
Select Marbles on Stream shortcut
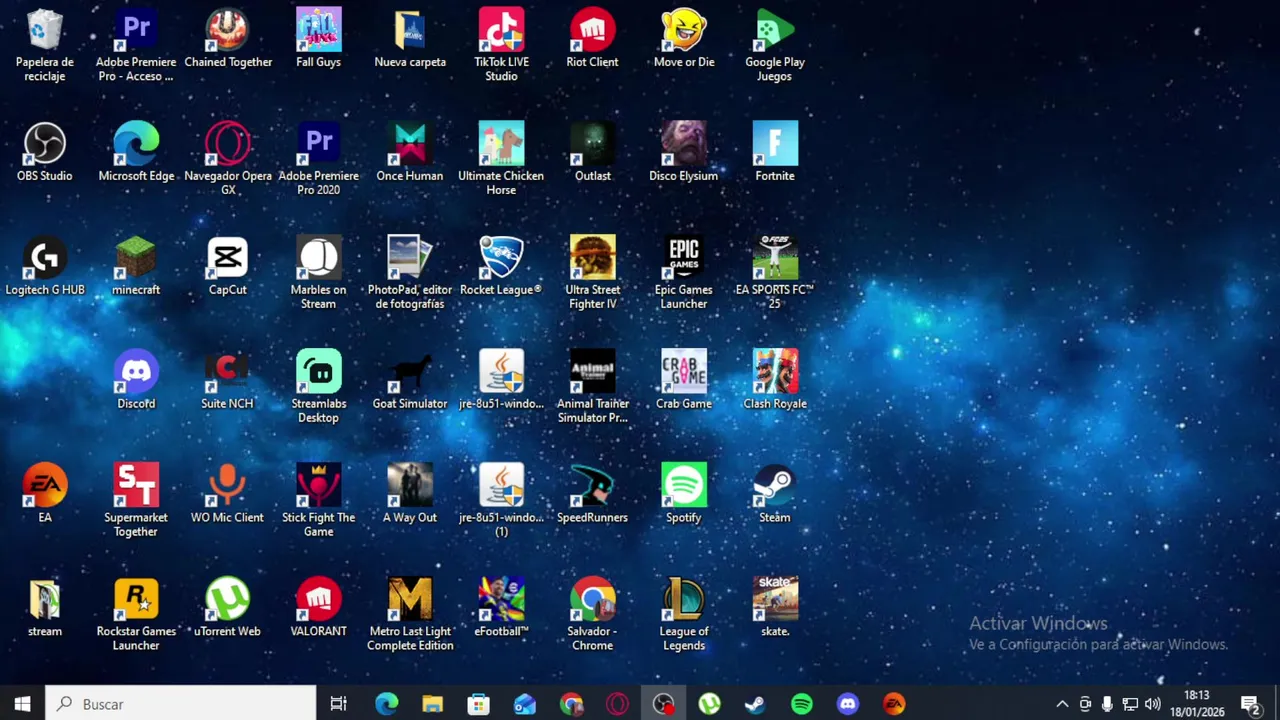click(318, 273)
